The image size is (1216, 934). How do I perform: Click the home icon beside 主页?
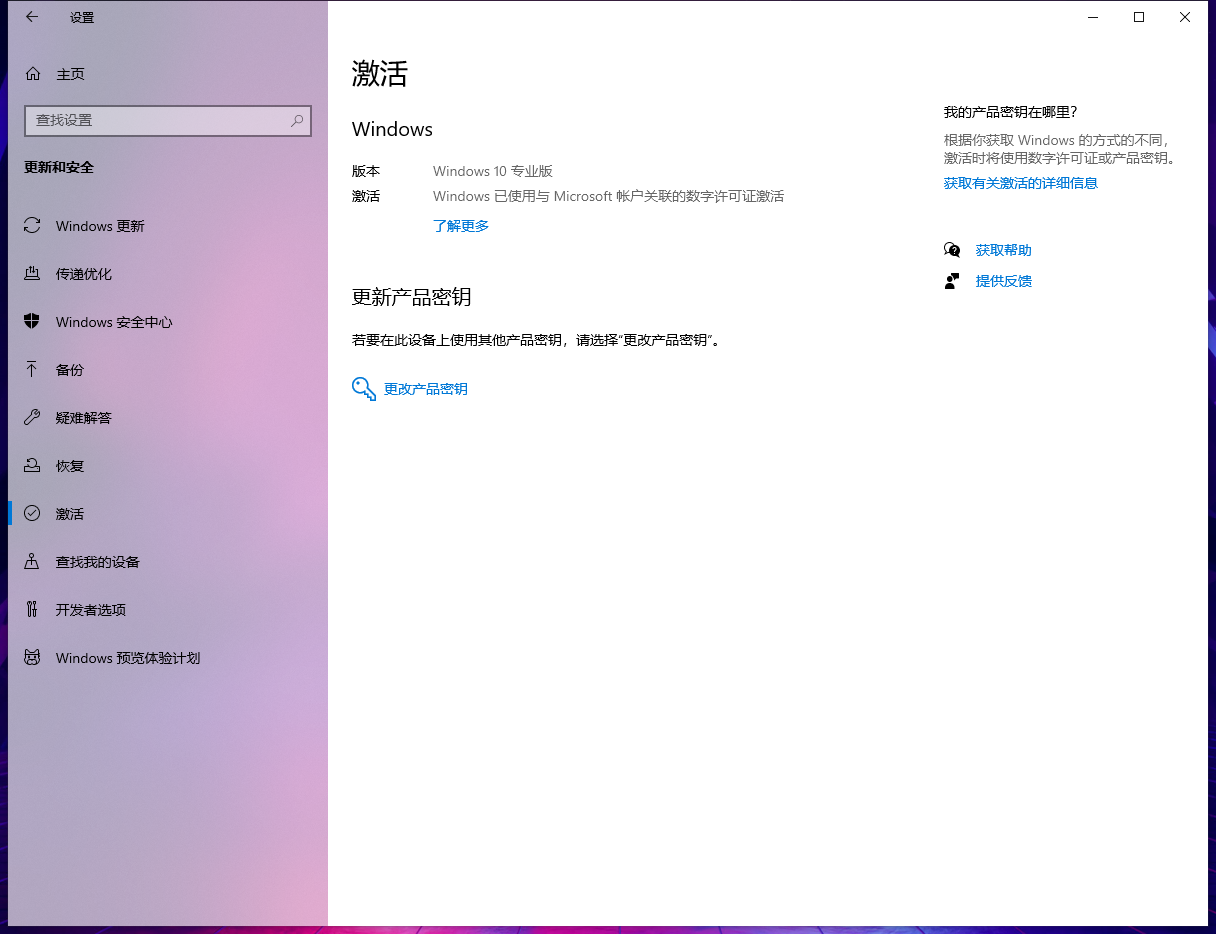(33, 74)
